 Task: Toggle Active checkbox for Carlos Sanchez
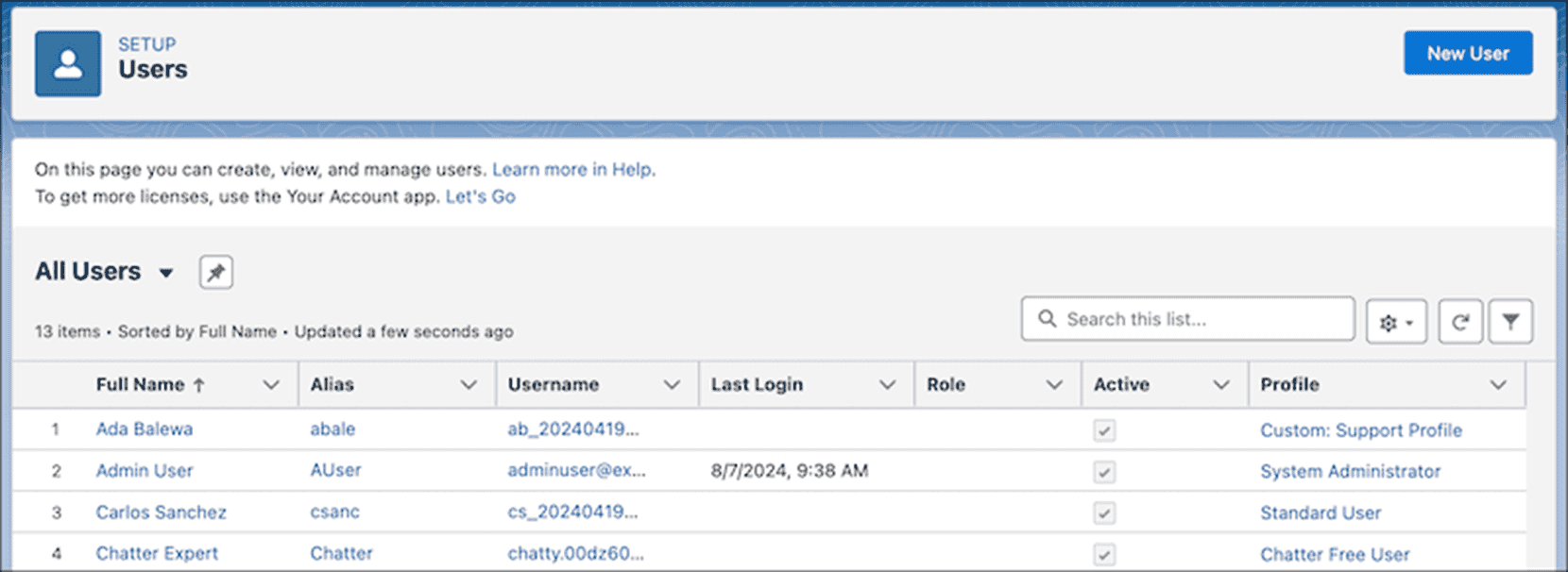[1103, 513]
